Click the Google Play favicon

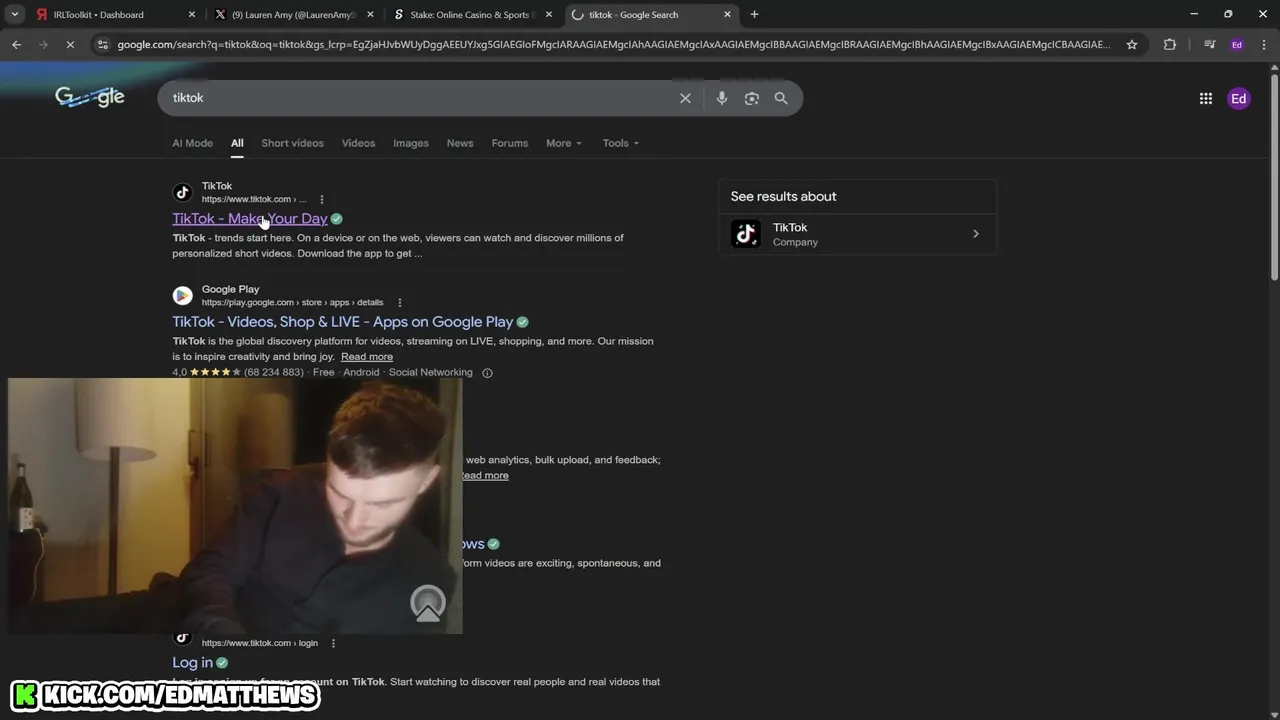(182, 295)
